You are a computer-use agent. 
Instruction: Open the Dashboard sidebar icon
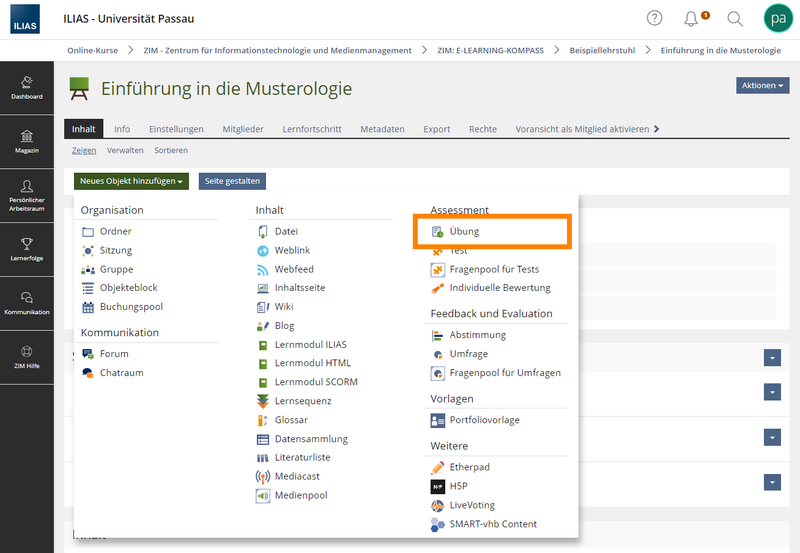click(27, 87)
